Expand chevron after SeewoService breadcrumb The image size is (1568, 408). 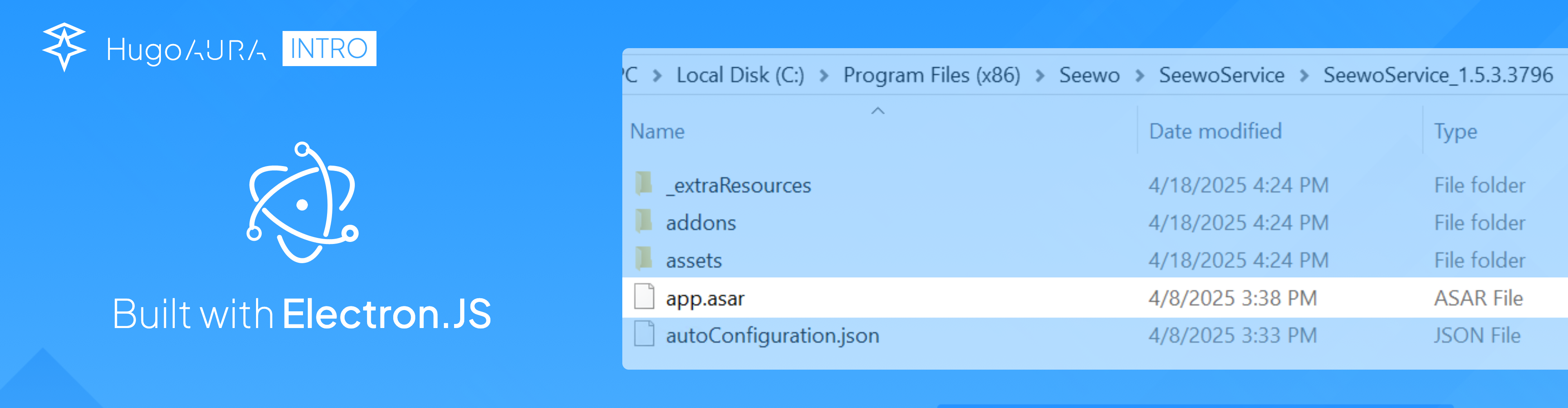click(x=1304, y=76)
